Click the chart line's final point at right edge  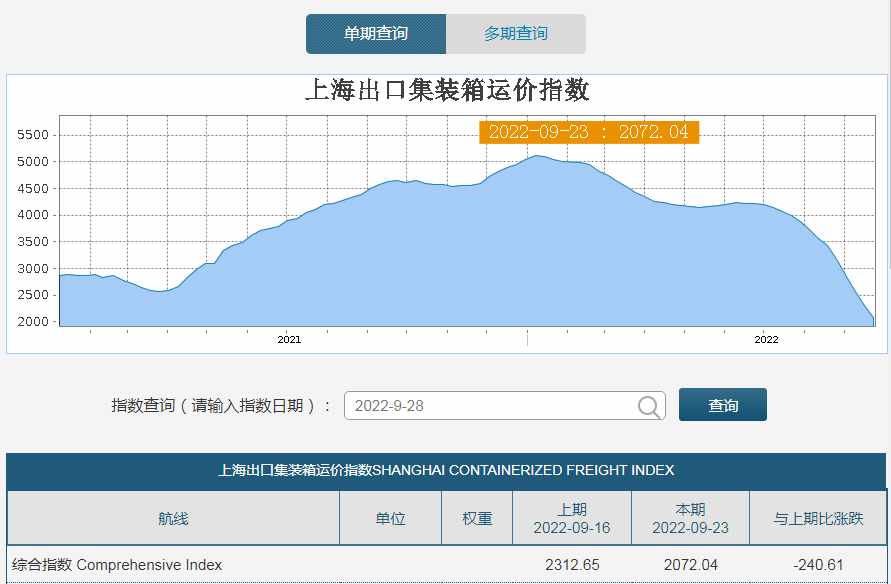873,319
